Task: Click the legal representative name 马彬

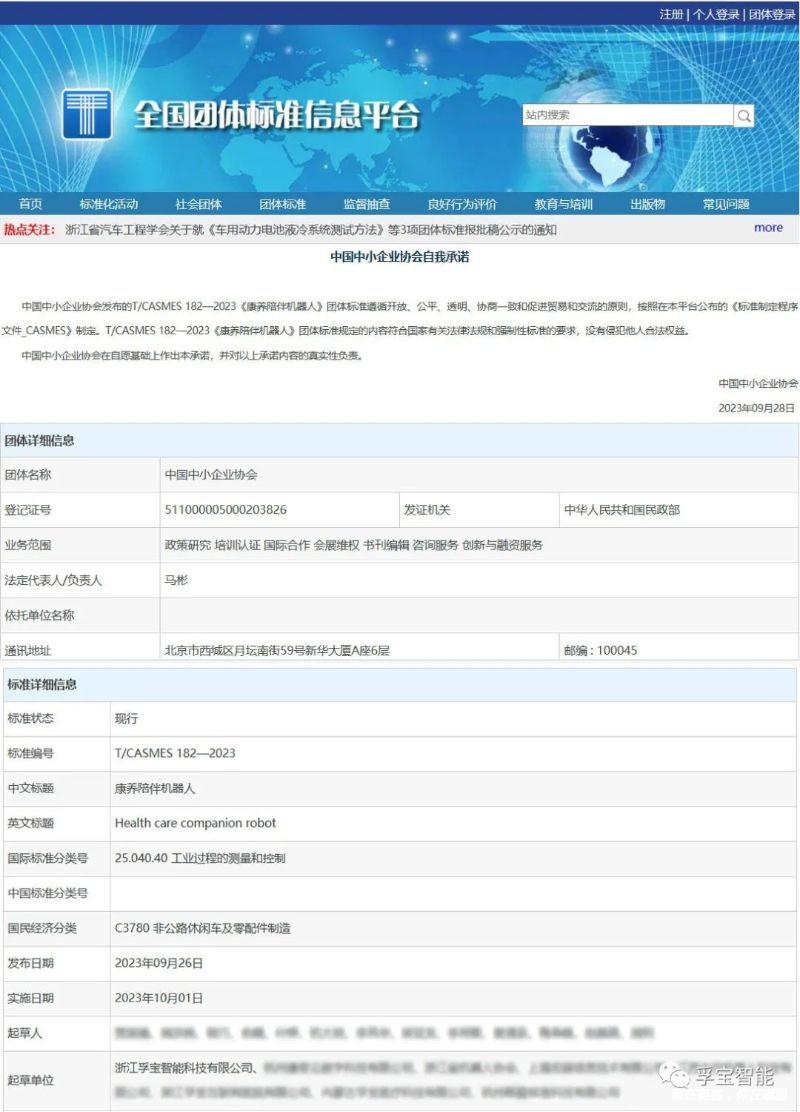Action: [176, 580]
